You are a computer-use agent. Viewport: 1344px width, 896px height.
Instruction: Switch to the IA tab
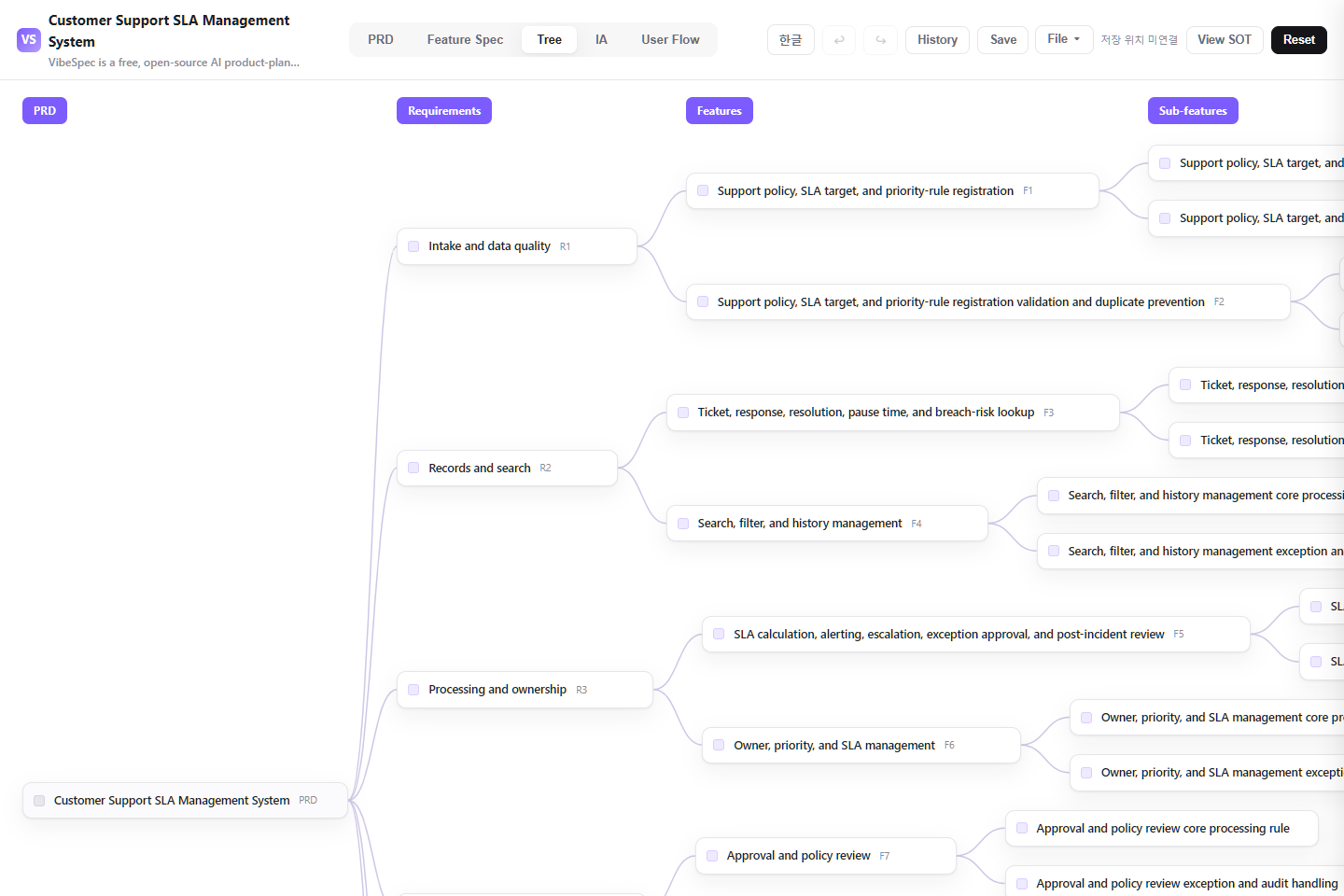point(601,40)
